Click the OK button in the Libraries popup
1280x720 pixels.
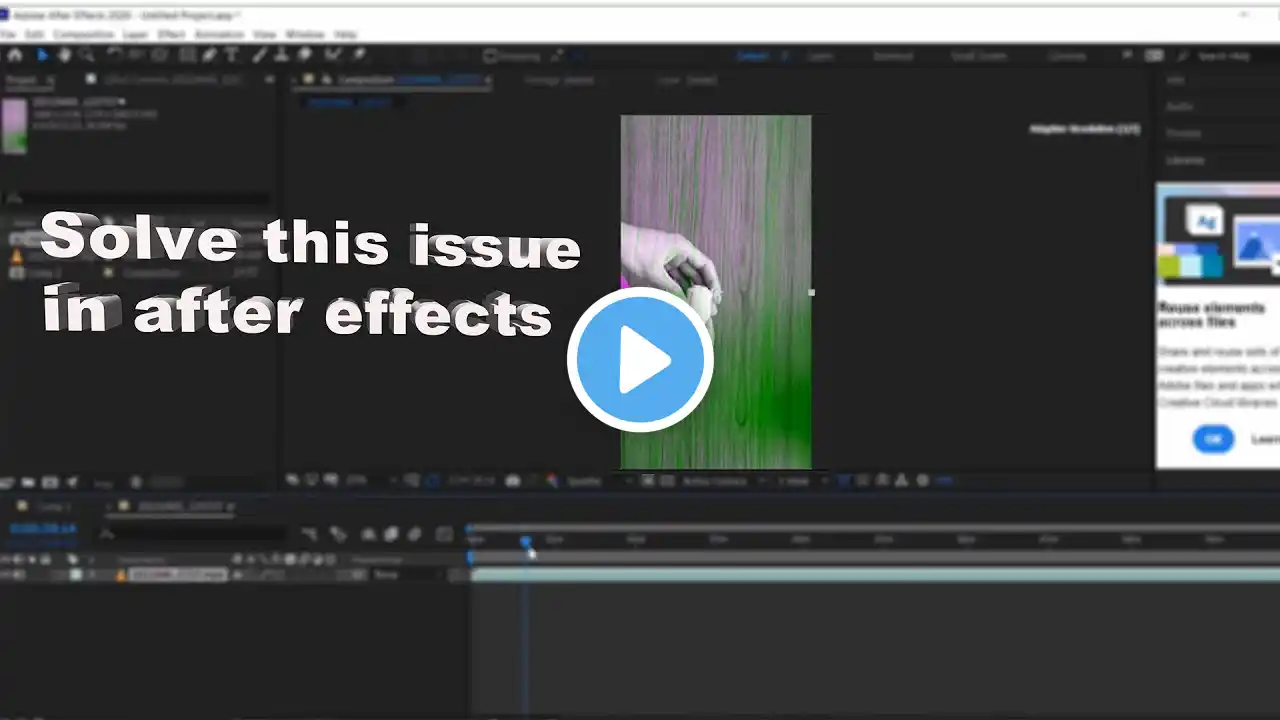point(1213,439)
